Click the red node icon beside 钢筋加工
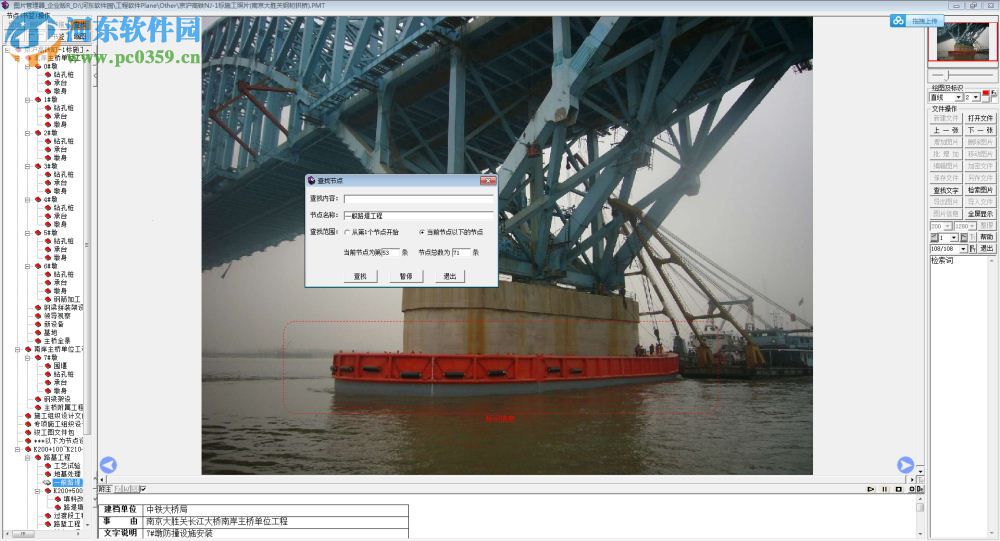 pyautogui.click(x=48, y=299)
